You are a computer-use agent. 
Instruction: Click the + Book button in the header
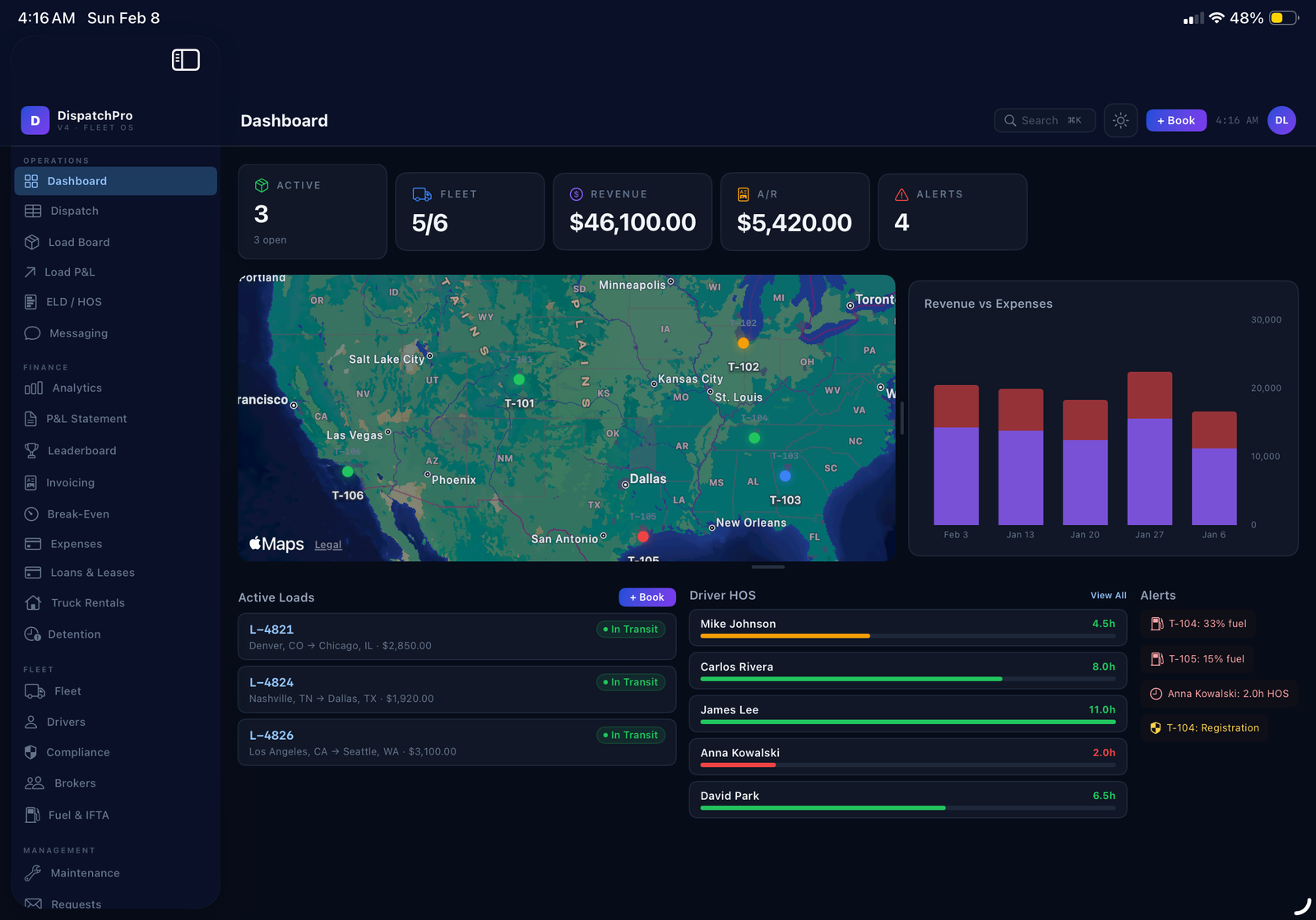click(x=1175, y=120)
